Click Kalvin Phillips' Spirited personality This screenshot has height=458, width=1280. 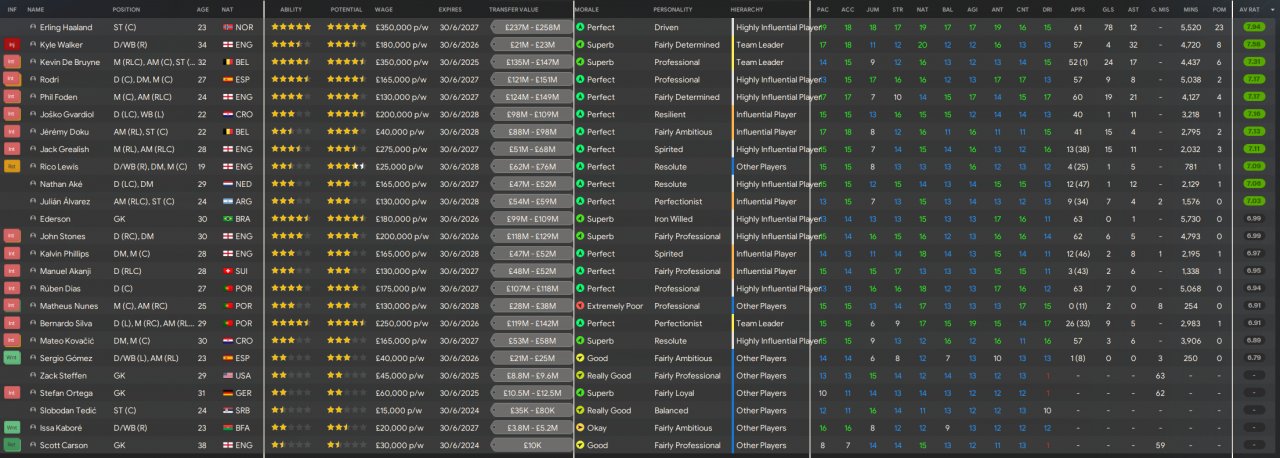pos(669,254)
